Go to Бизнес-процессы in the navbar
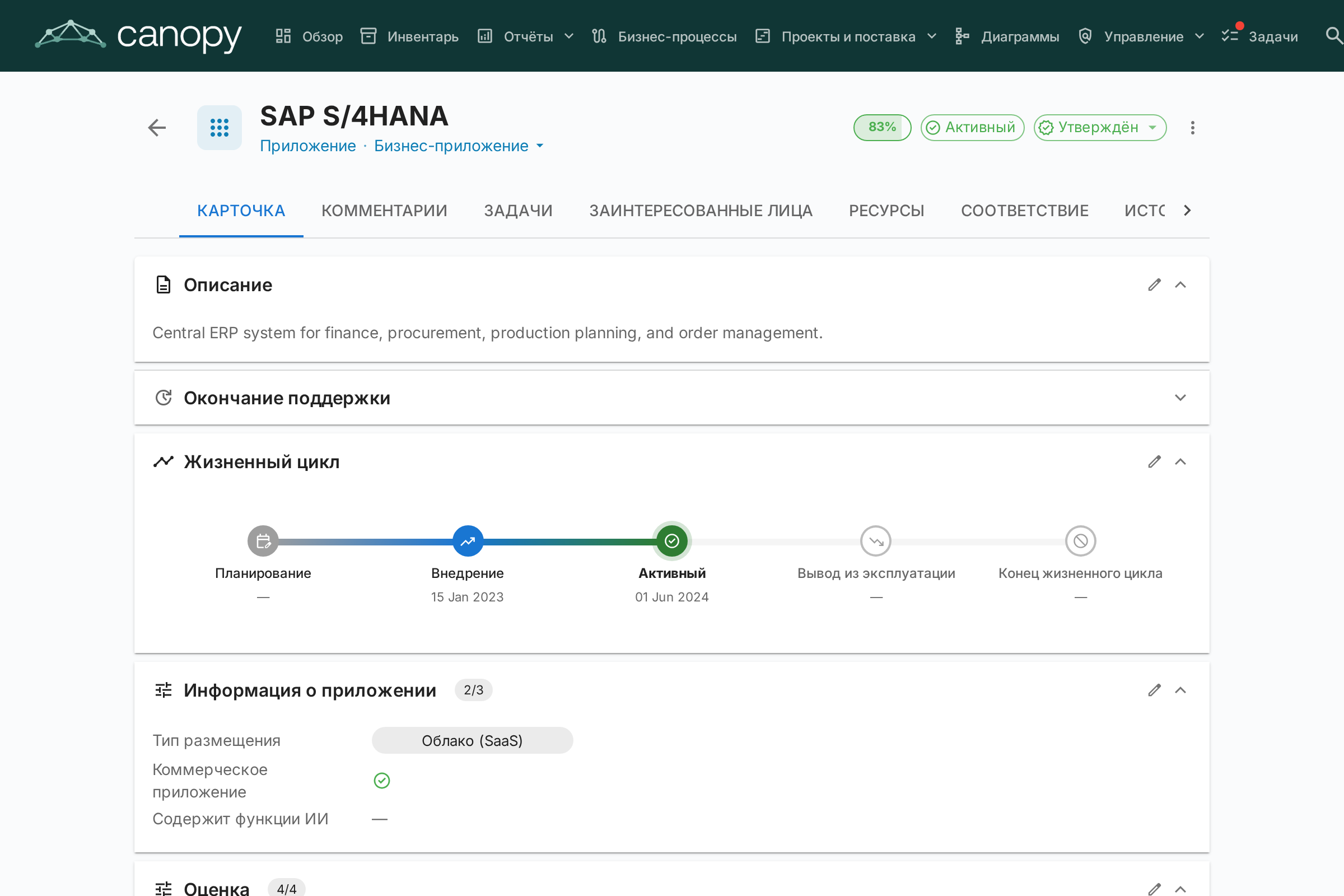Screen dimensions: 1344x896 [x=665, y=36]
